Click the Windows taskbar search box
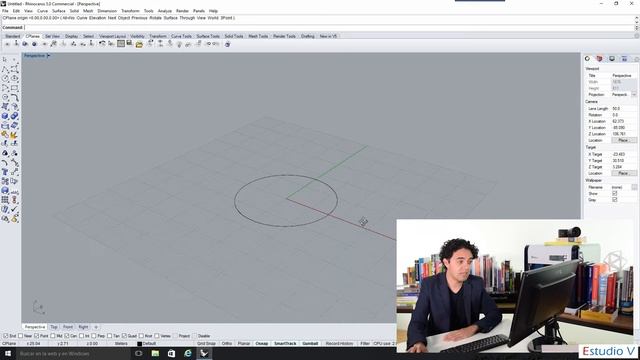The image size is (640, 360). click(x=72, y=353)
